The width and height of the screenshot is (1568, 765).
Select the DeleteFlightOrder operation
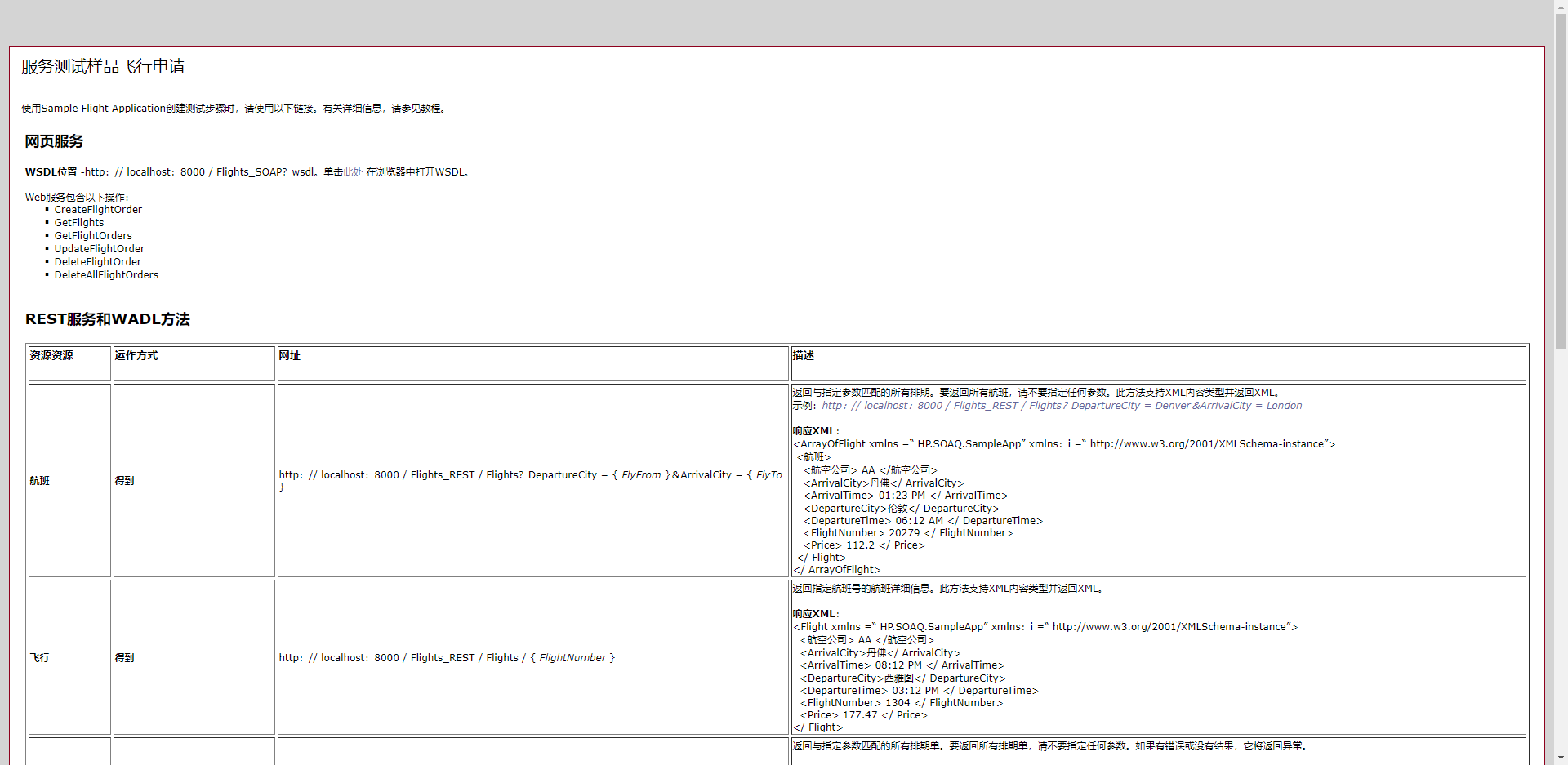point(97,261)
